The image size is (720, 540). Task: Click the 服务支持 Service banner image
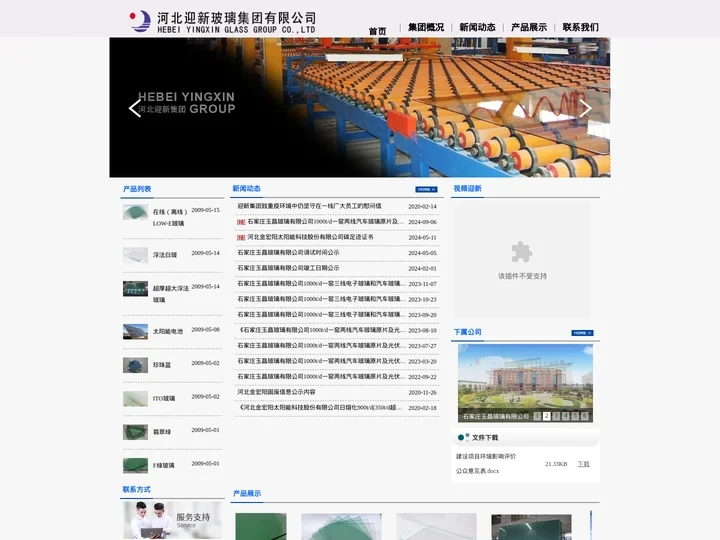pyautogui.click(x=172, y=520)
